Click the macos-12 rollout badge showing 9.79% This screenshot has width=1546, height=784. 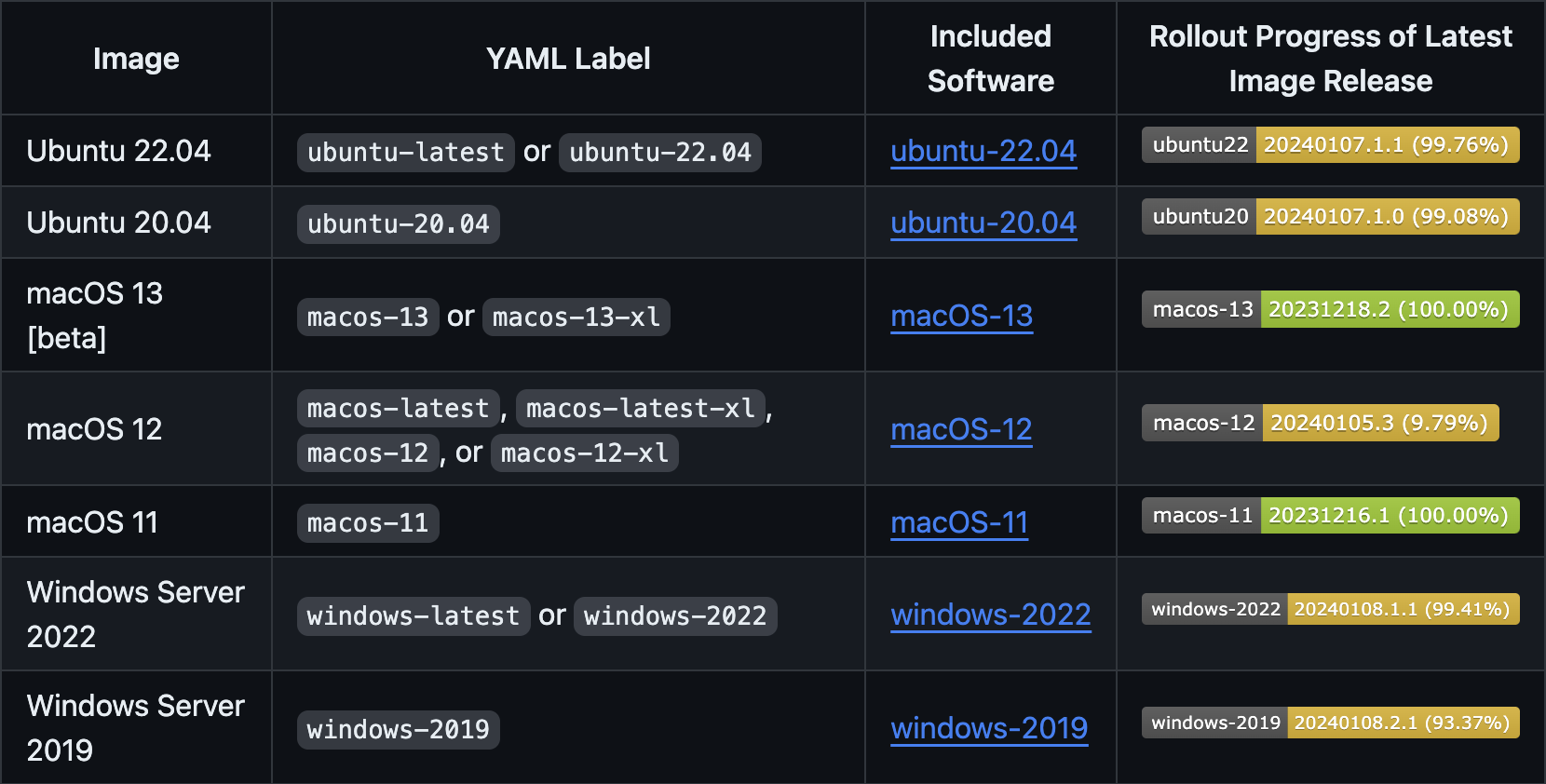[1321, 423]
